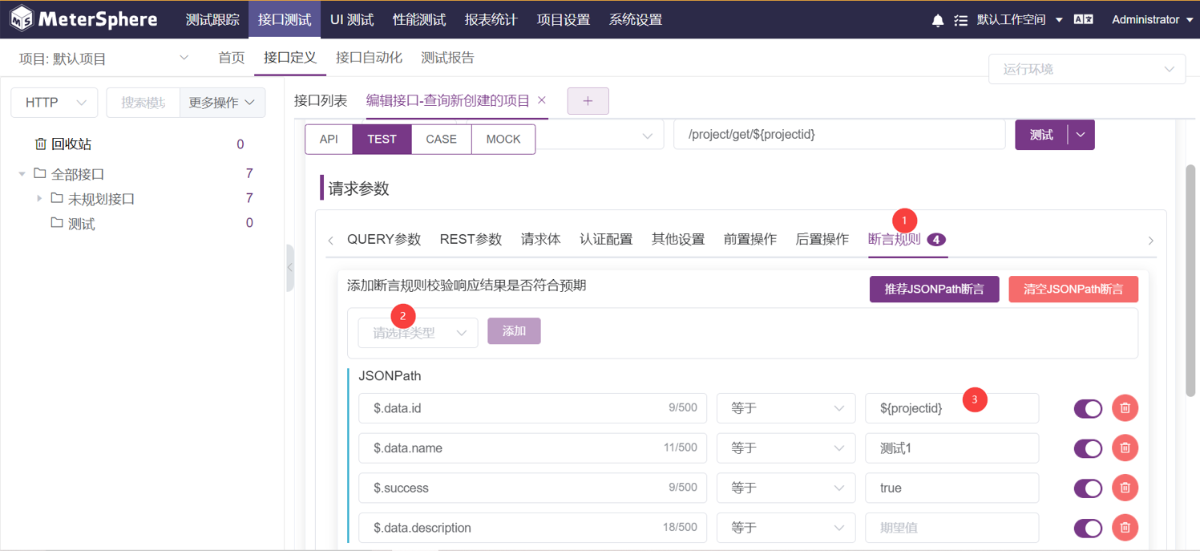Open 等于 dropdown for $.data.id row

click(x=786, y=408)
